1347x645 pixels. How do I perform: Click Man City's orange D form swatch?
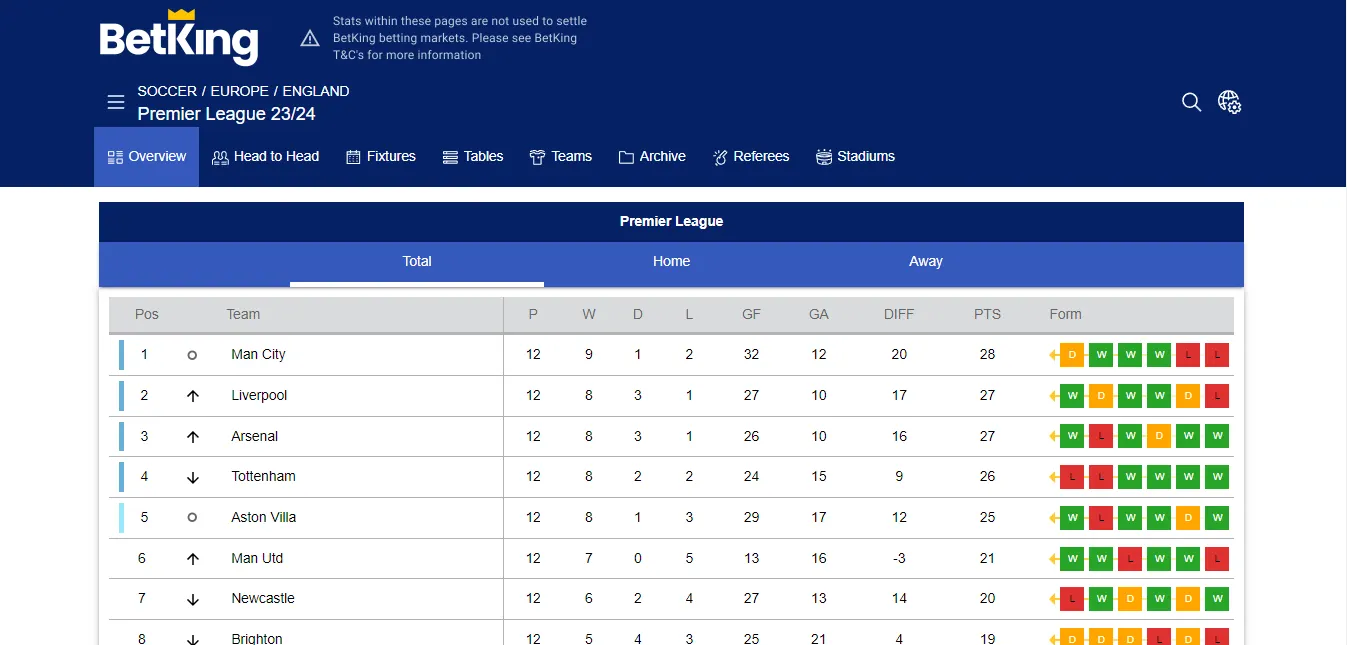point(1072,355)
